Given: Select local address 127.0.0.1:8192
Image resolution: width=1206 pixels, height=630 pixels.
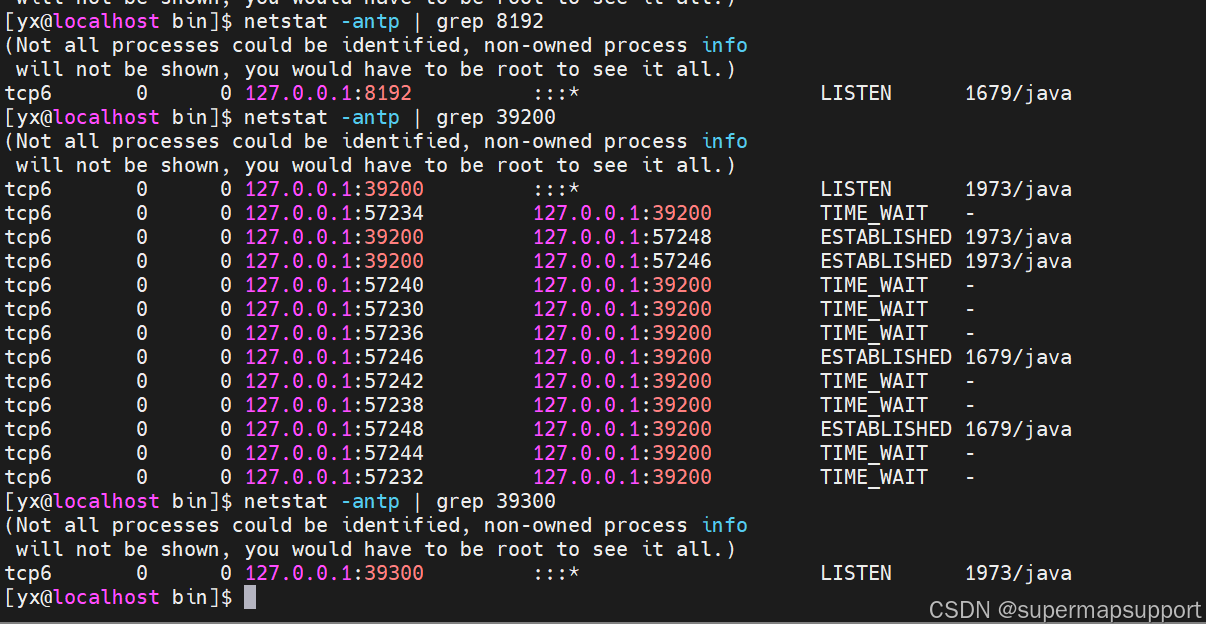Looking at the screenshot, I should pos(328,93).
